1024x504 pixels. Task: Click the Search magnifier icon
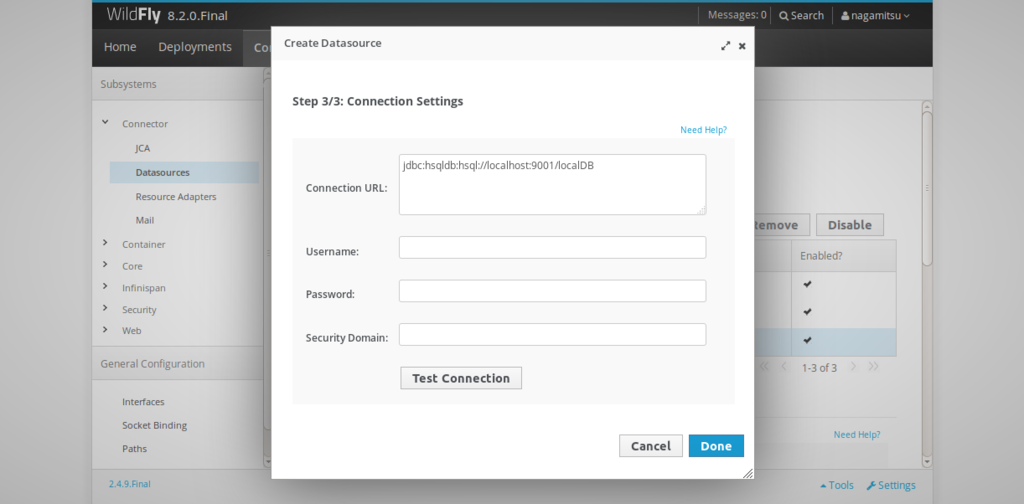pyautogui.click(x=784, y=15)
